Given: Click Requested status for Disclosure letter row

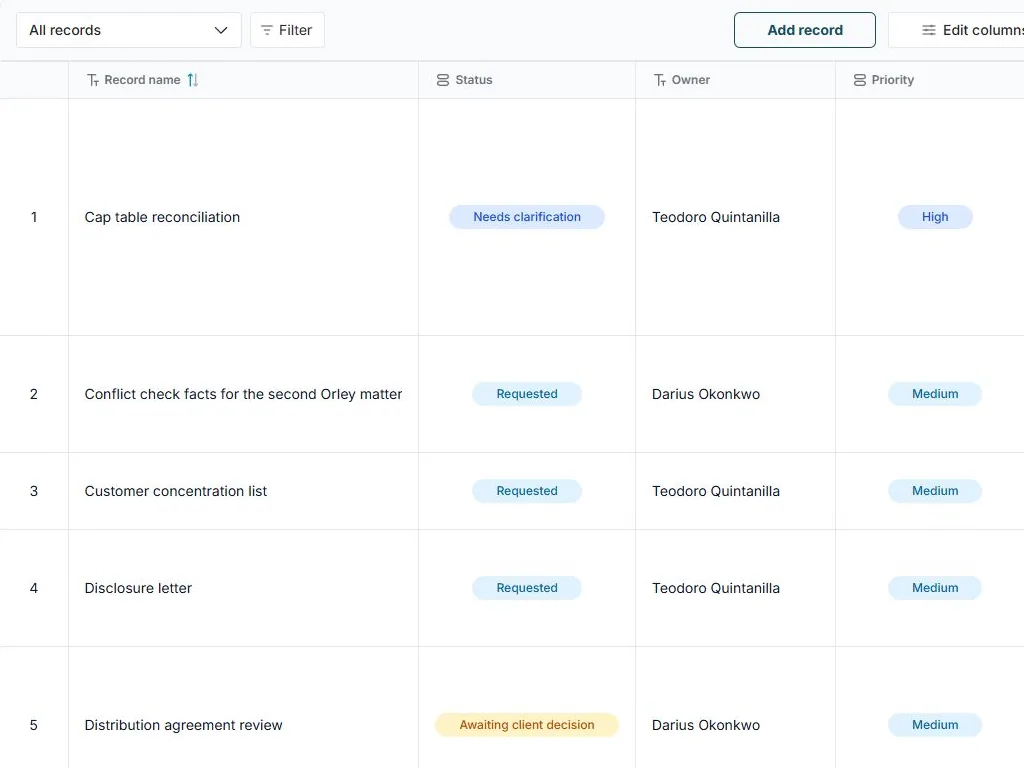Looking at the screenshot, I should tap(527, 588).
